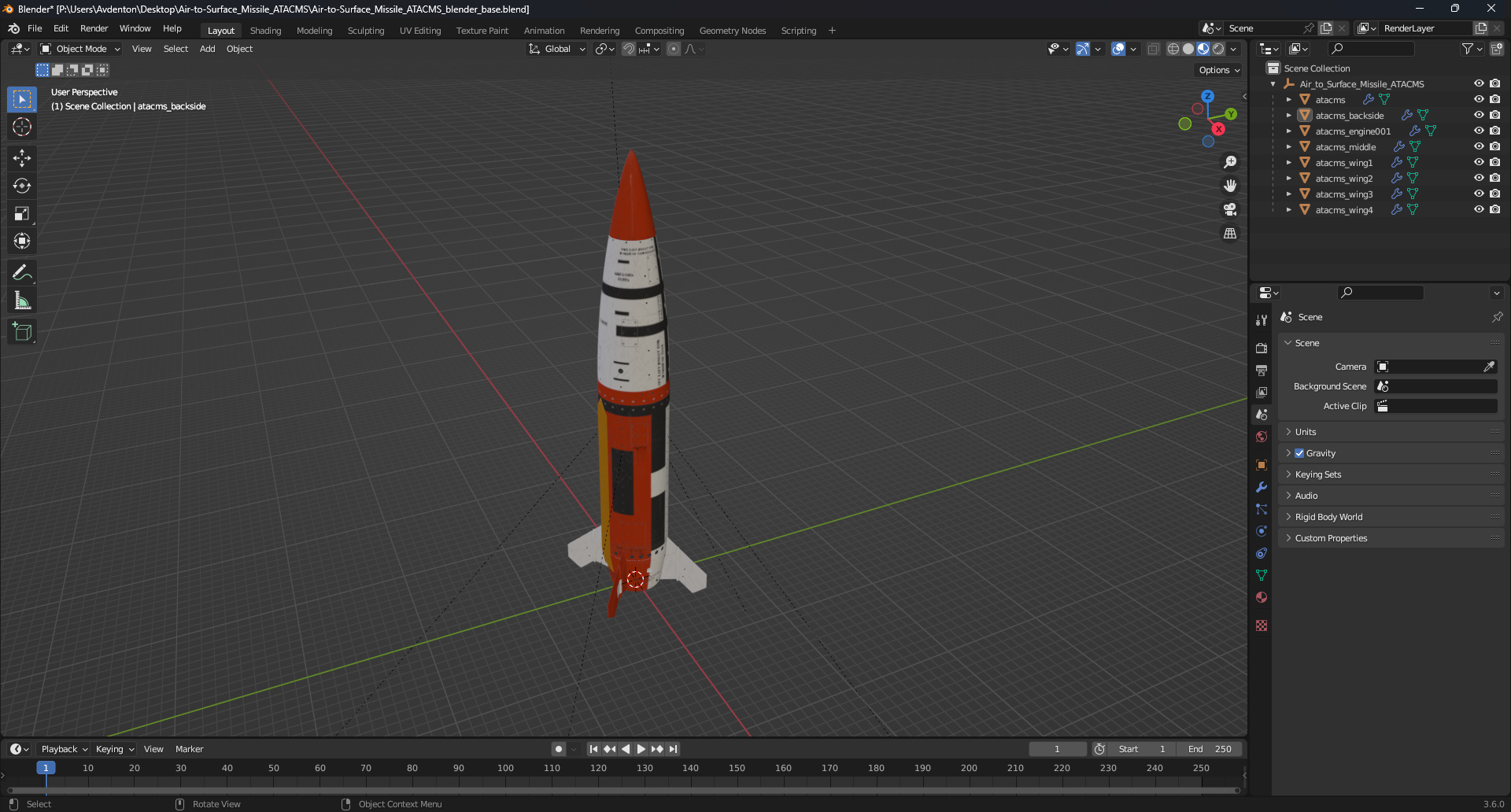
Task: Jump to the end frame button
Action: tap(673, 749)
